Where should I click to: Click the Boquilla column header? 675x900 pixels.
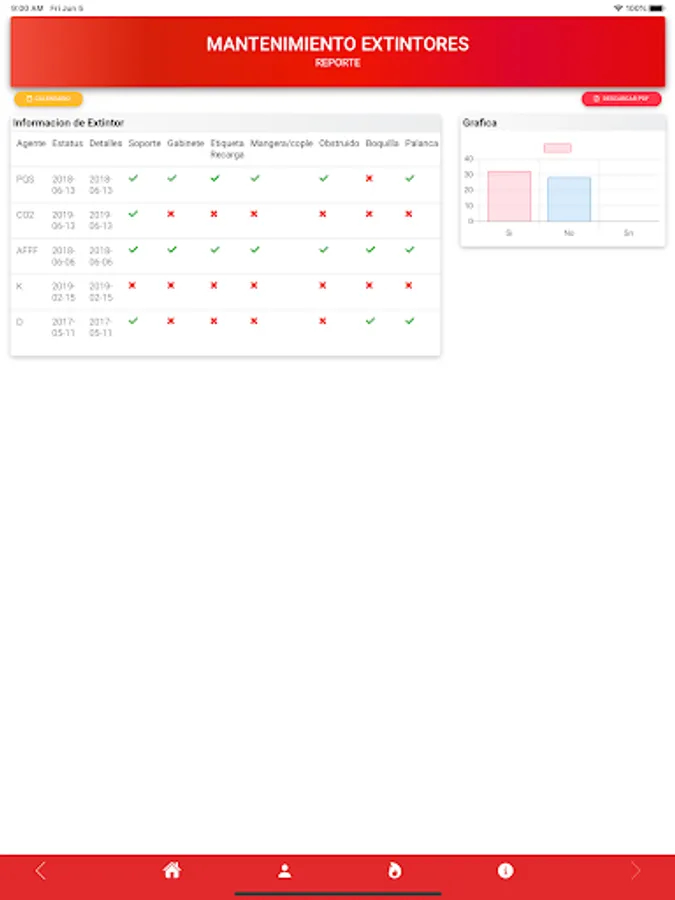click(x=382, y=143)
